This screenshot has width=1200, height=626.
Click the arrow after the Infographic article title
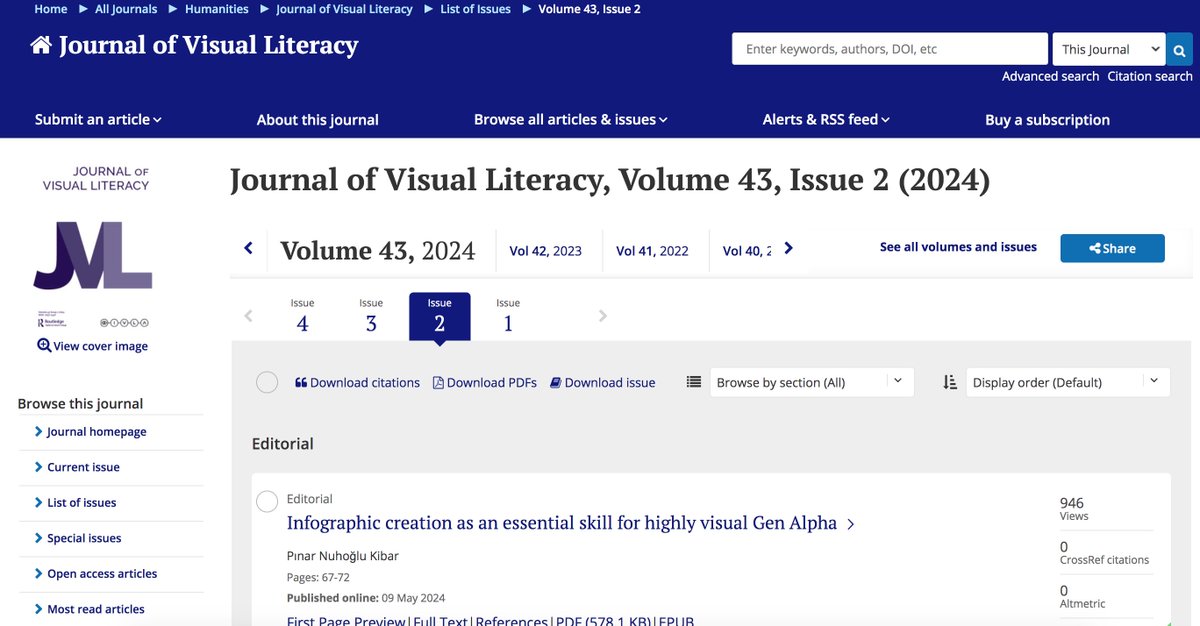click(851, 524)
